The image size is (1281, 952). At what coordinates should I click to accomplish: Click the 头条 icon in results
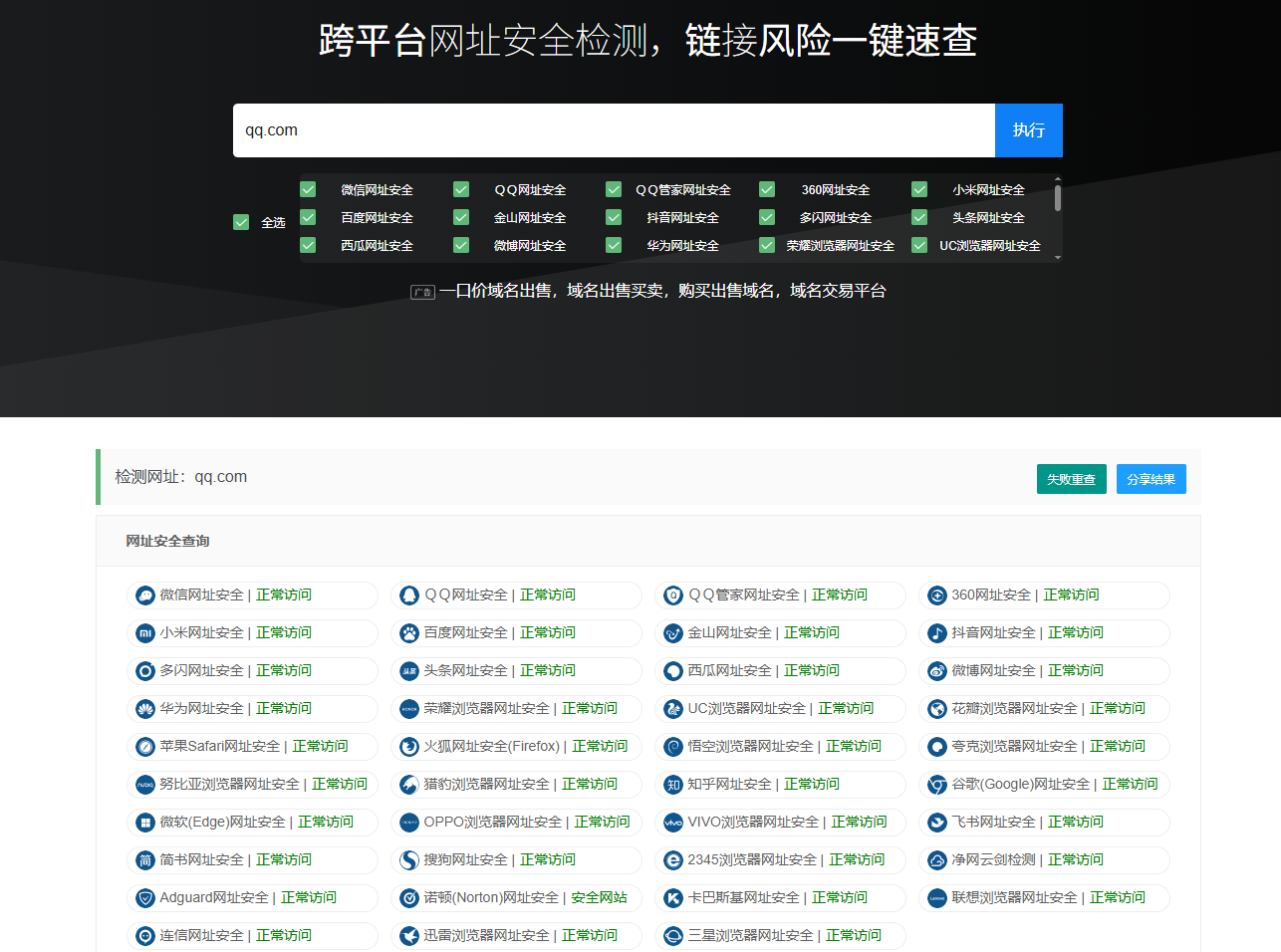coord(409,671)
